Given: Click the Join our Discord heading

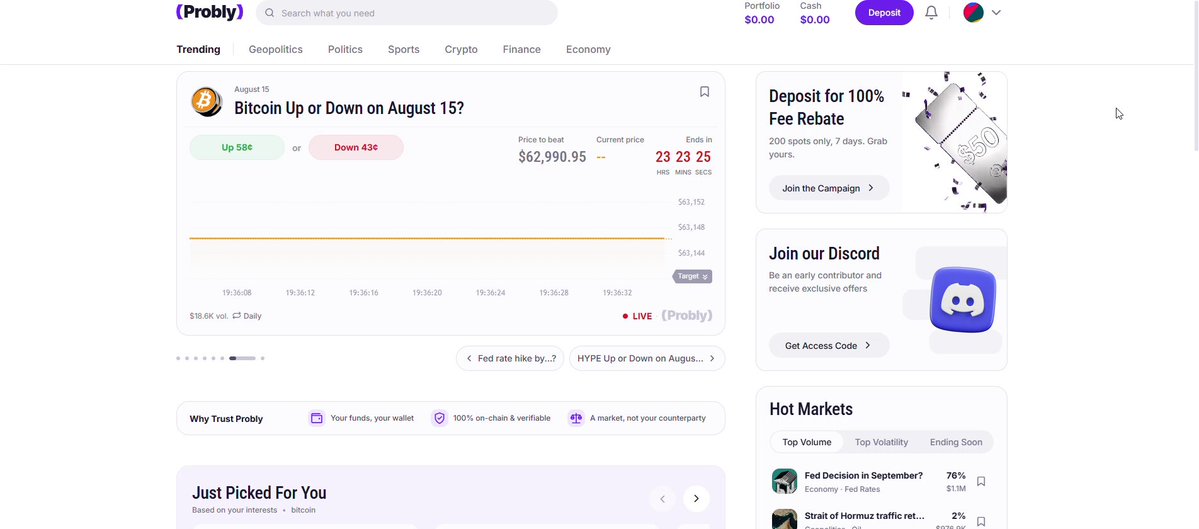Looking at the screenshot, I should [824, 253].
